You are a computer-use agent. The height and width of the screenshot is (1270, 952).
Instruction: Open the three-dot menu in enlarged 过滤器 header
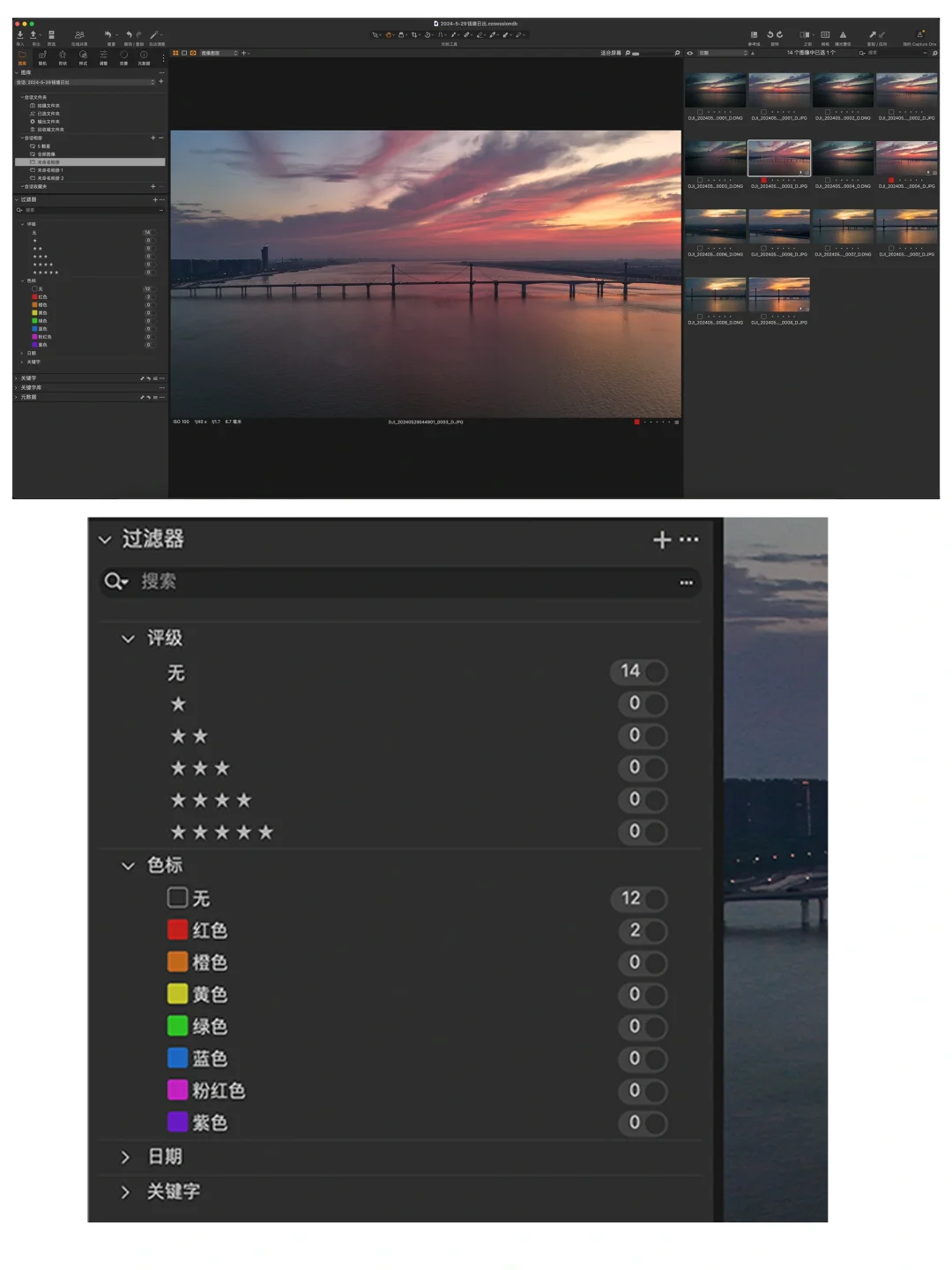click(x=689, y=539)
